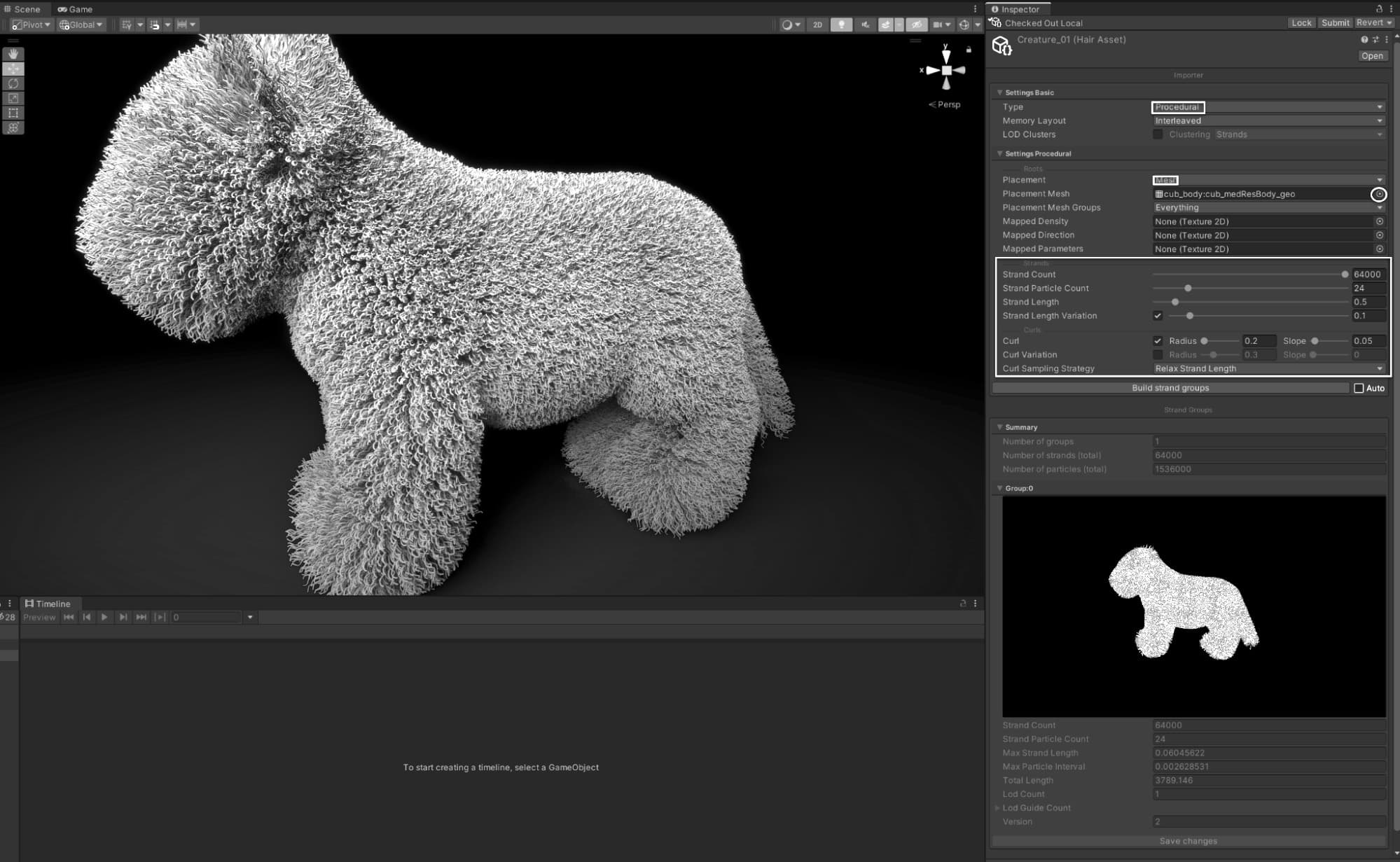
Task: Click the scene gizmo lock icon
Action: pos(969,50)
